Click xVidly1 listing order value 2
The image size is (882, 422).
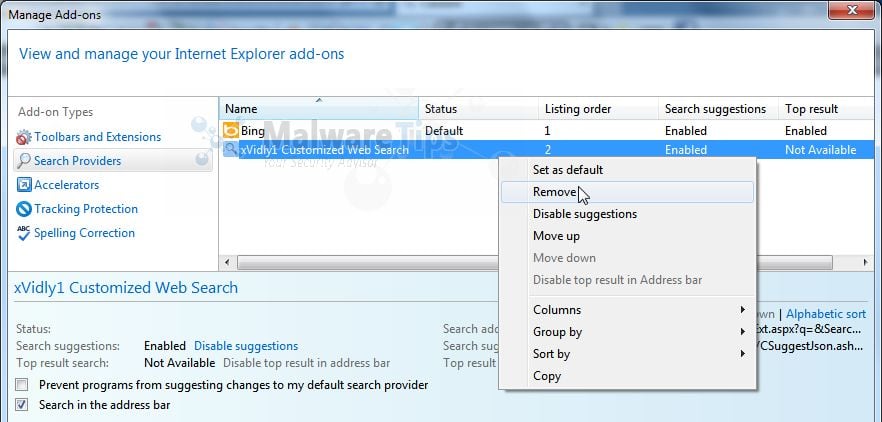tap(548, 150)
